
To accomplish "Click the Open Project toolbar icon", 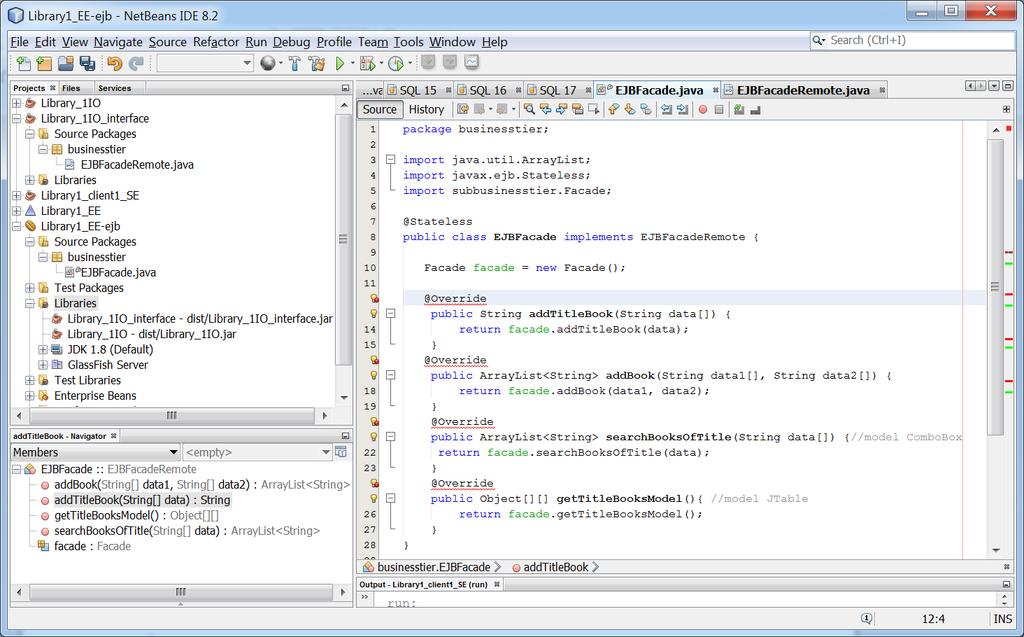I will [65, 63].
